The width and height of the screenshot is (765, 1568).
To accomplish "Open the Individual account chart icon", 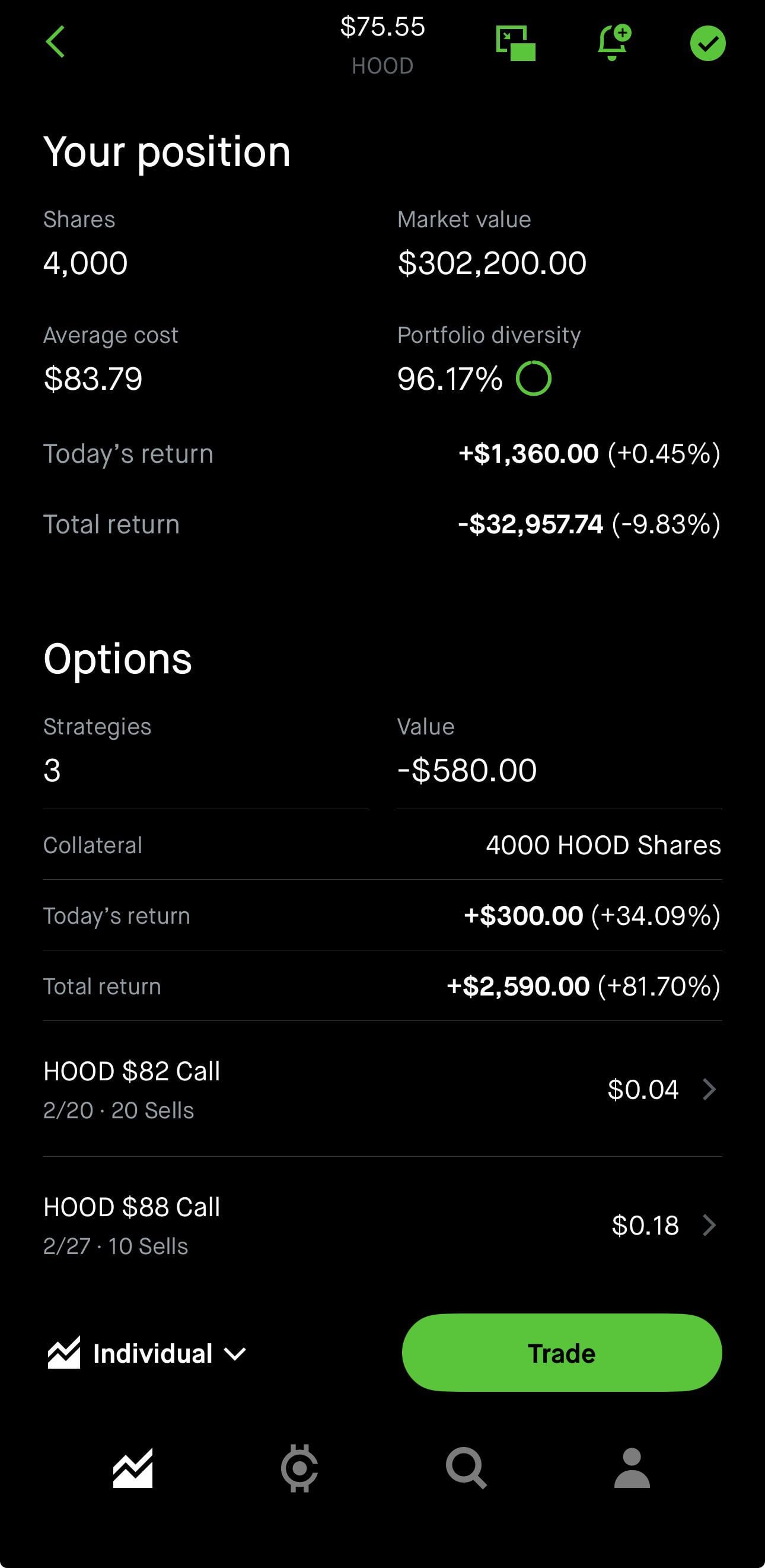I will click(x=64, y=1353).
